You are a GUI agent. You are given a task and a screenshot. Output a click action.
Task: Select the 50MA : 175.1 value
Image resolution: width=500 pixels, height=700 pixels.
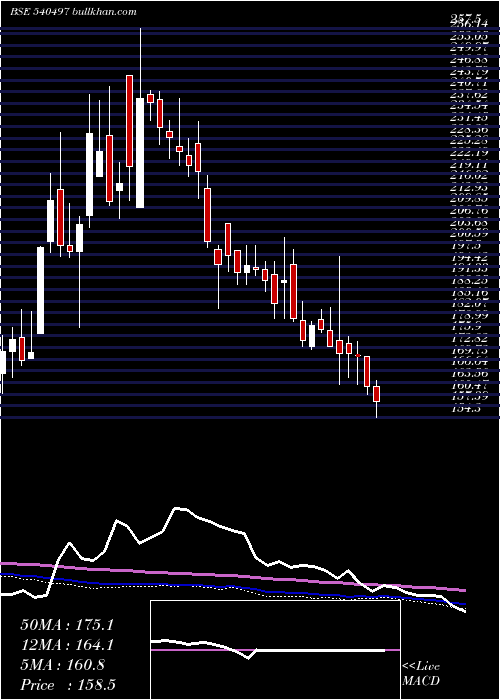67,625
